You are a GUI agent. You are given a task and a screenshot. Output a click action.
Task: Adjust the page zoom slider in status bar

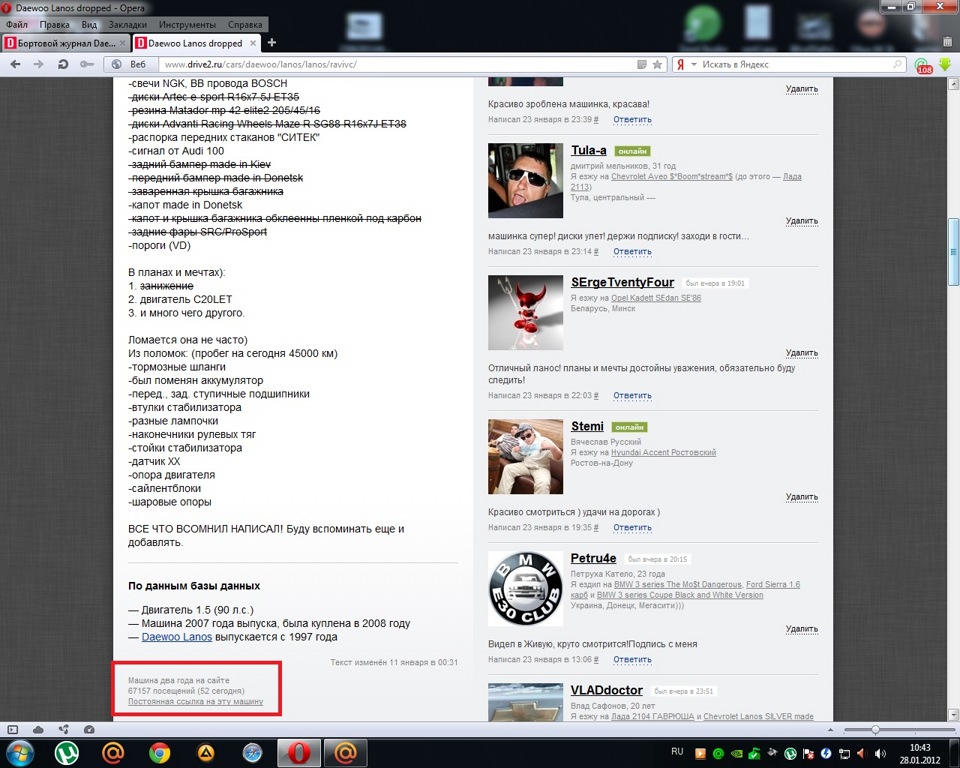click(x=875, y=729)
